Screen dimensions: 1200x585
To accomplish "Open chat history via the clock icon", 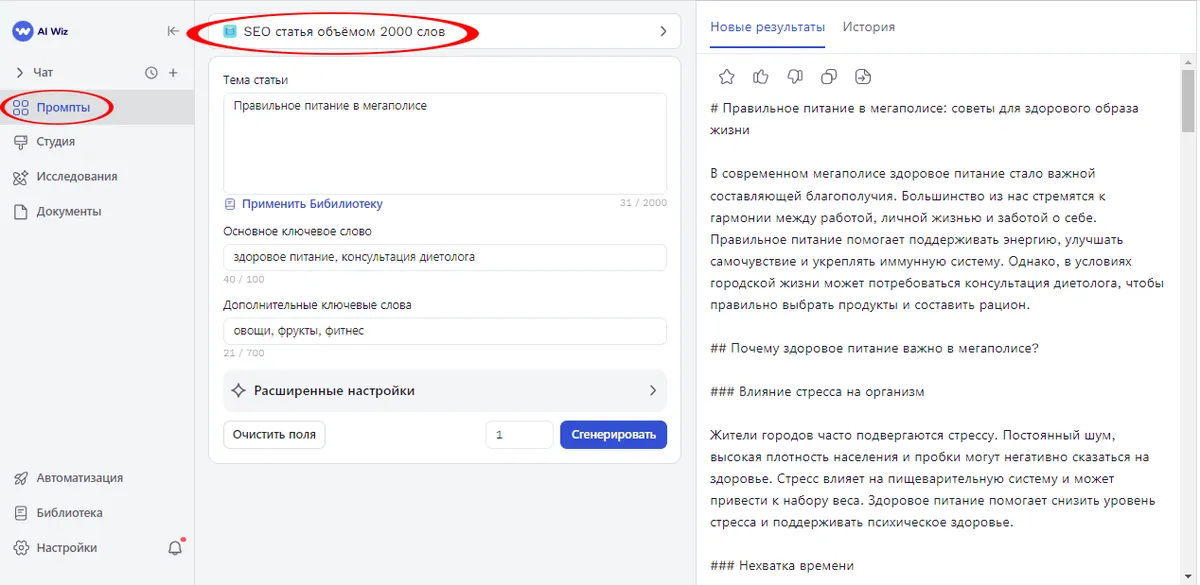I will 151,72.
